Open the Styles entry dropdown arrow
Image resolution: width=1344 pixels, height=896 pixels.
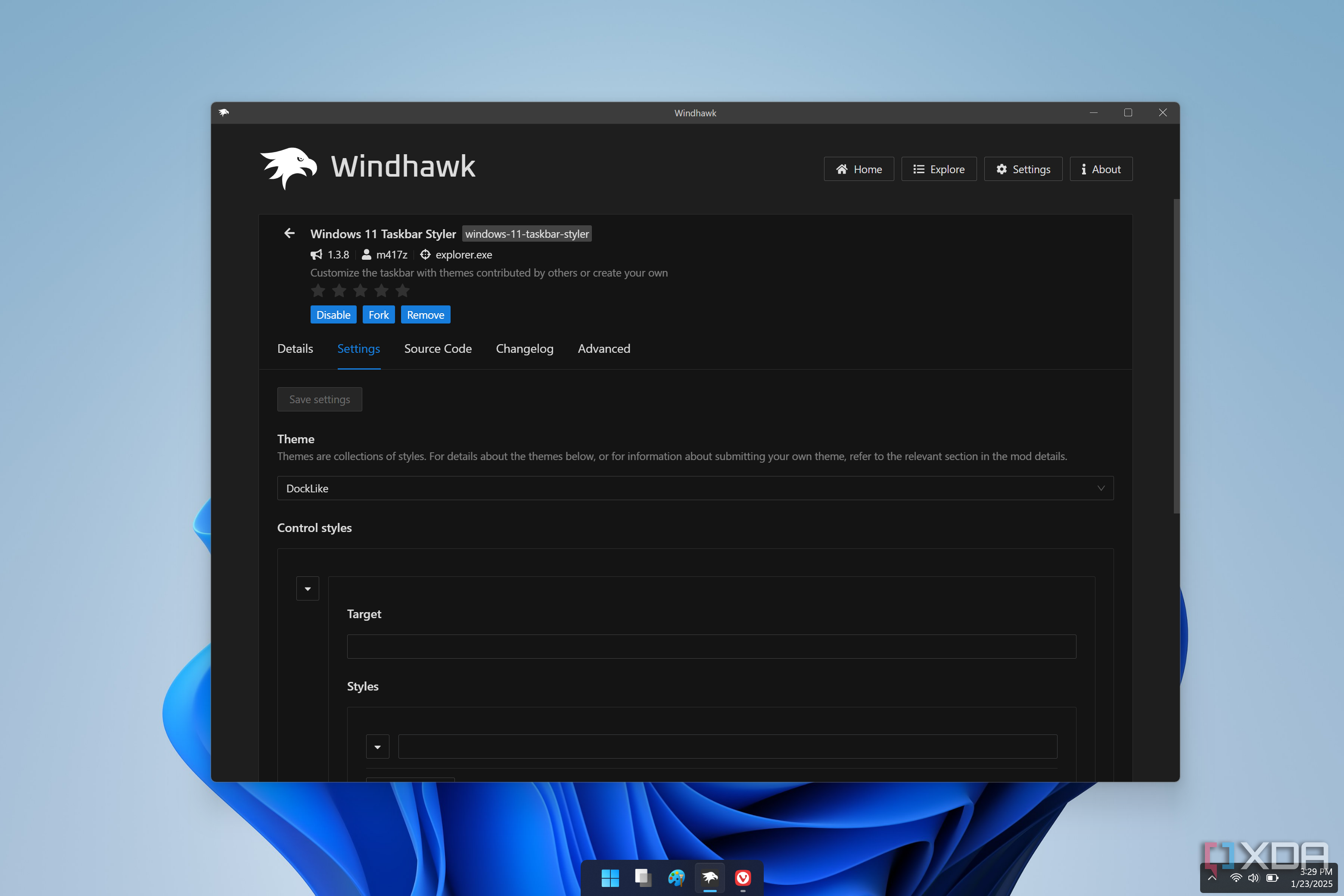(377, 747)
